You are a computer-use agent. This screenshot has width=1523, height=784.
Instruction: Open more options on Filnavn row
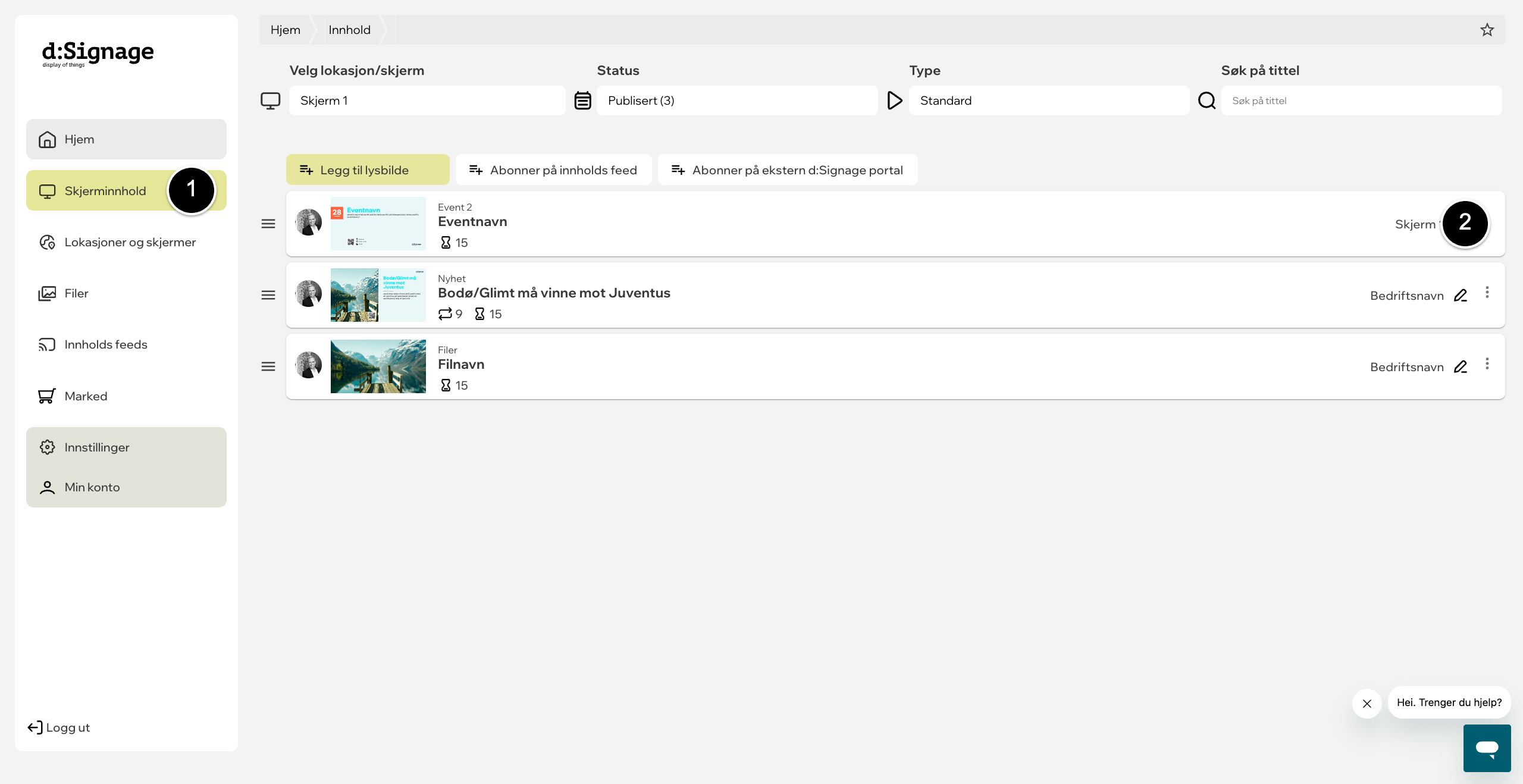point(1487,364)
